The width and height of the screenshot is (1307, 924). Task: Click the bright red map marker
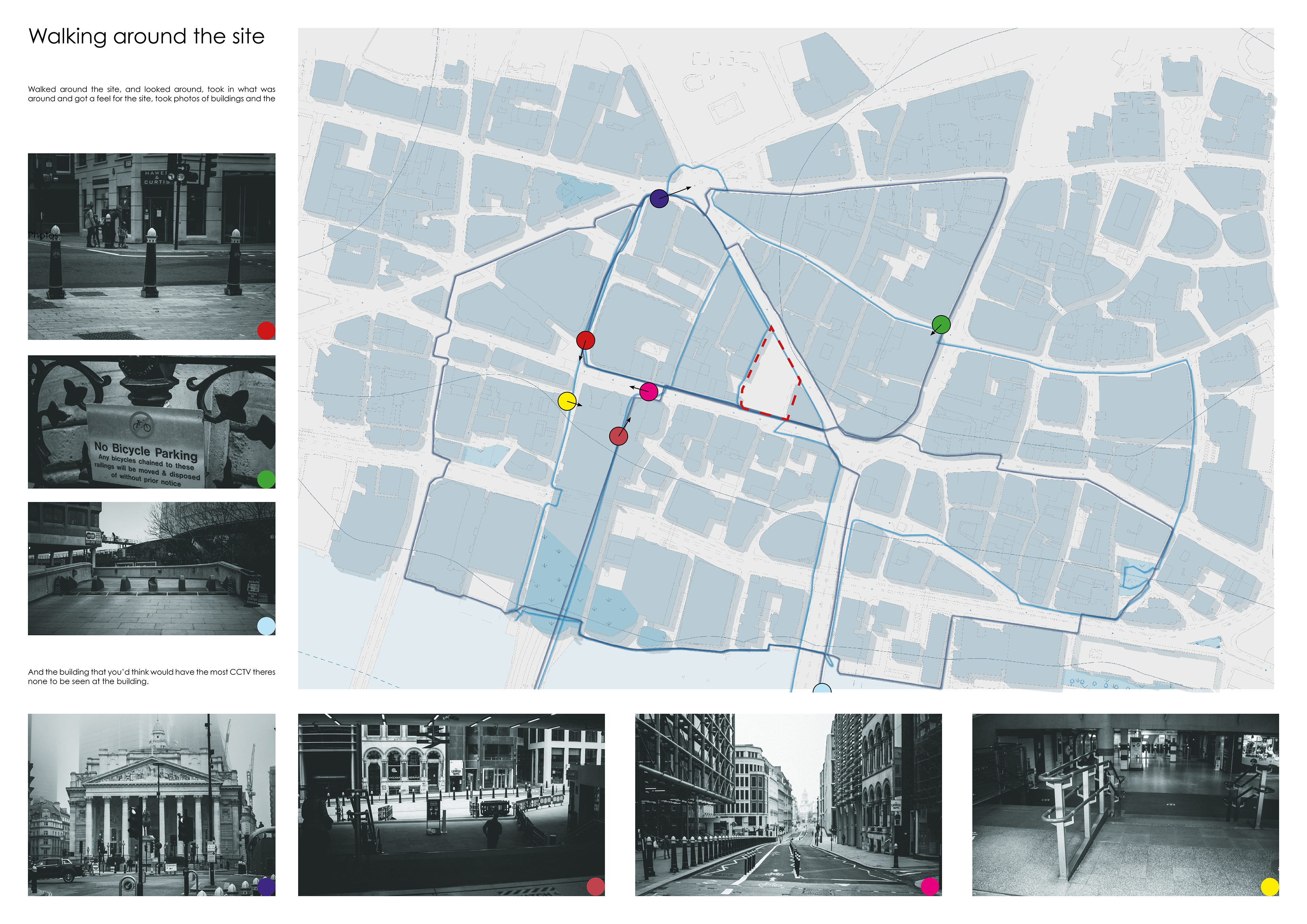pos(585,340)
